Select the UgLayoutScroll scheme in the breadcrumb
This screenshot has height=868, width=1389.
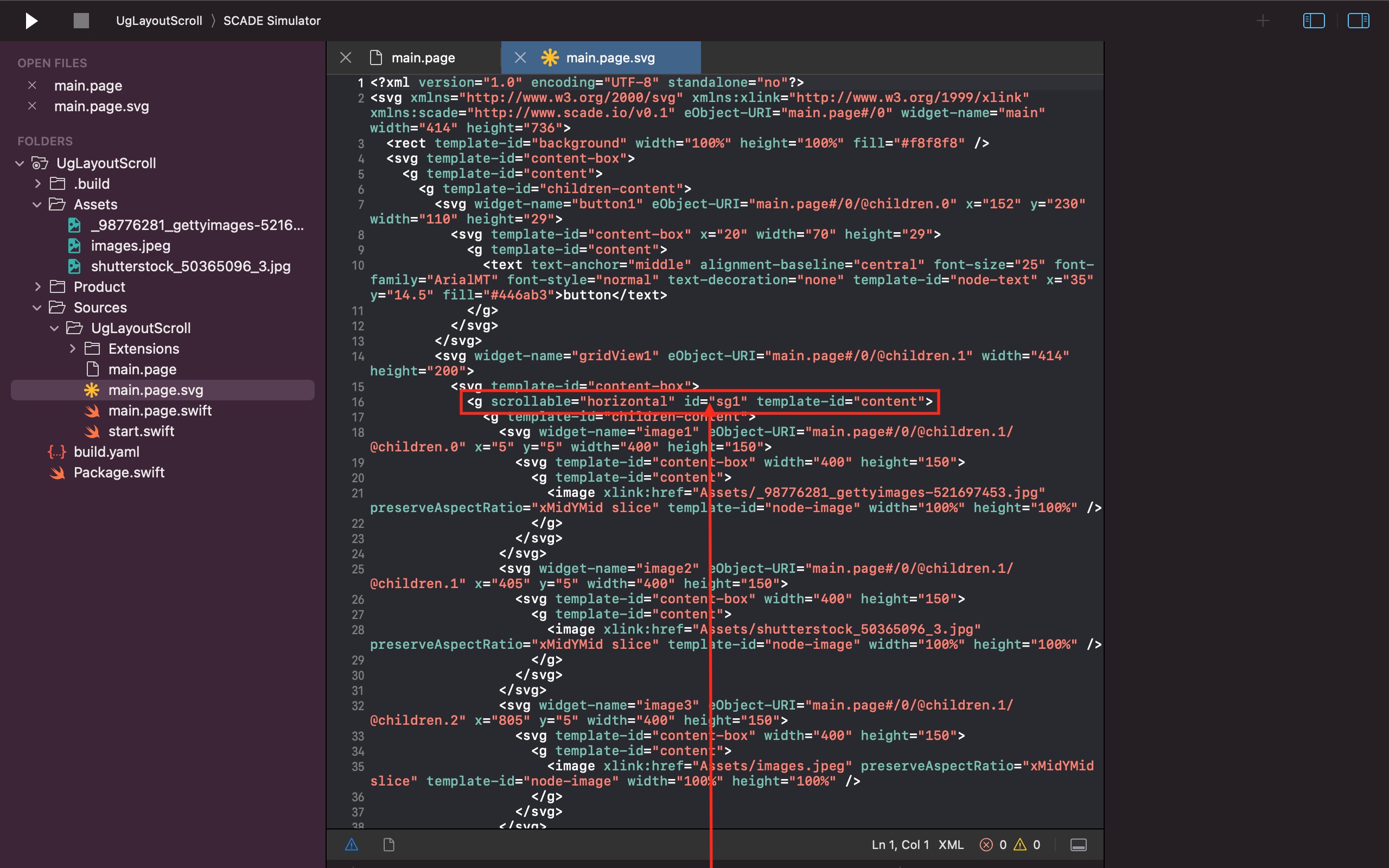[x=159, y=21]
